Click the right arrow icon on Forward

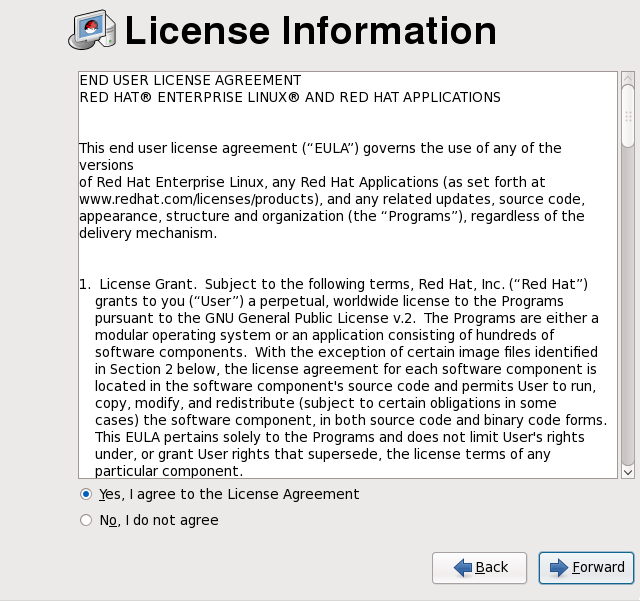[558, 568]
